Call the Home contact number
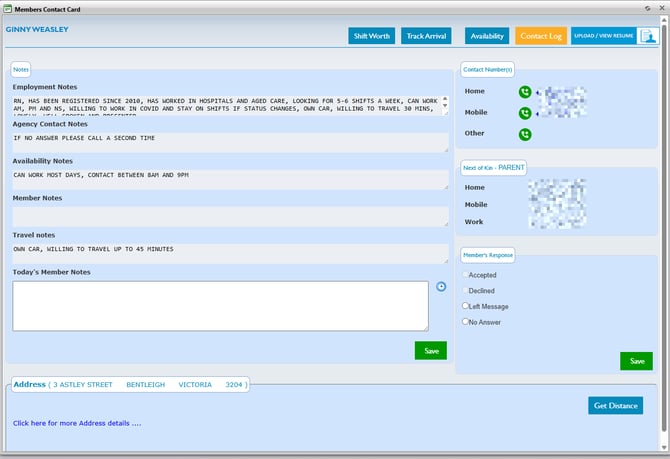 click(525, 92)
